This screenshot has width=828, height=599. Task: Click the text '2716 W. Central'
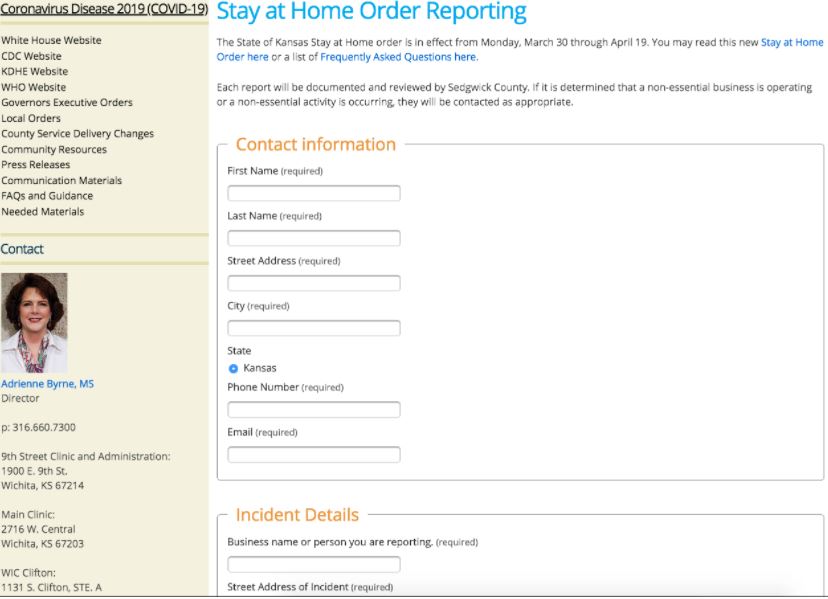[38, 529]
